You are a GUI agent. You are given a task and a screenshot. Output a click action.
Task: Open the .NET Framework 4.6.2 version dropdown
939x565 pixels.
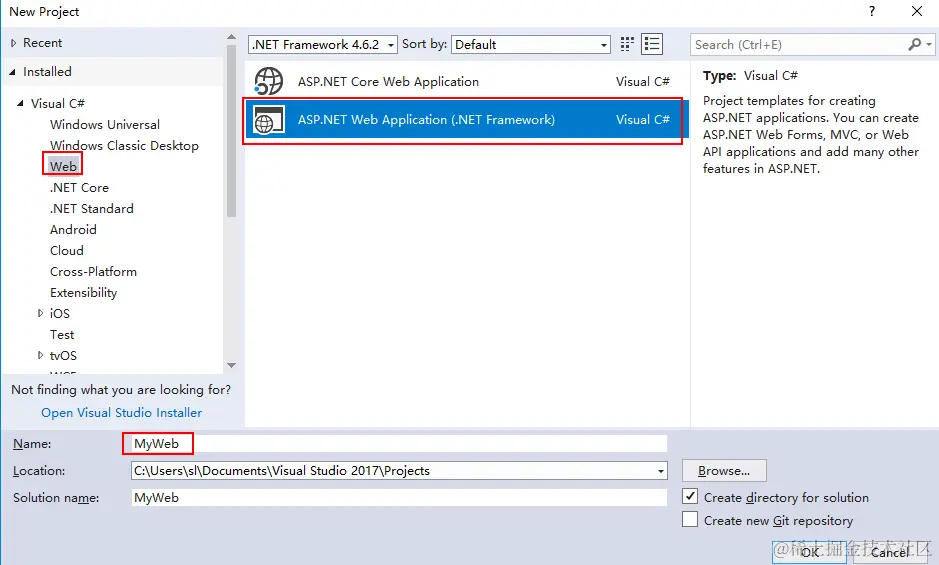click(323, 44)
